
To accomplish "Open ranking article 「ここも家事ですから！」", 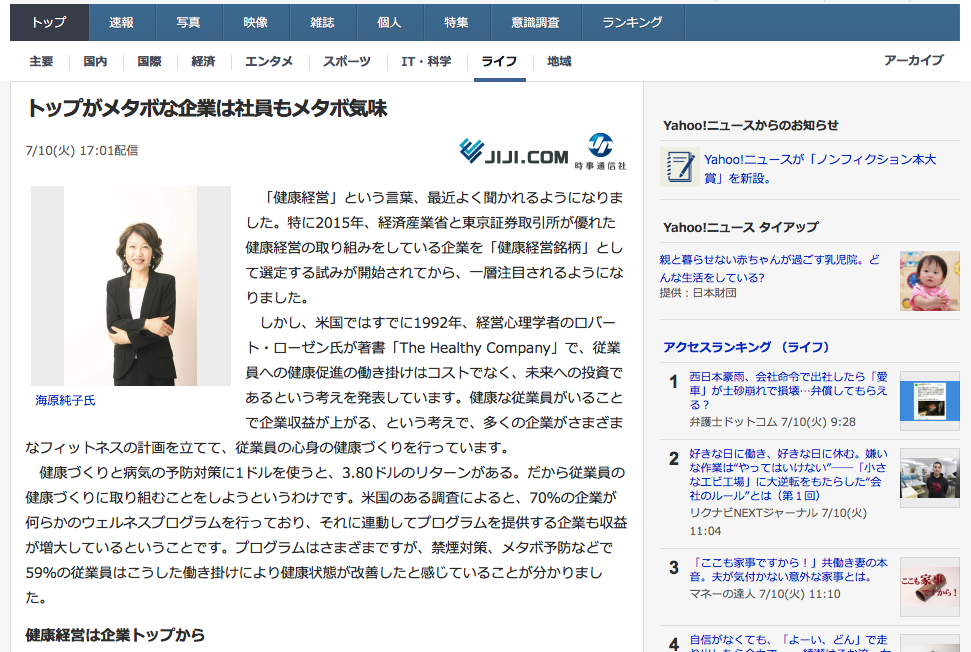I will point(788,570).
